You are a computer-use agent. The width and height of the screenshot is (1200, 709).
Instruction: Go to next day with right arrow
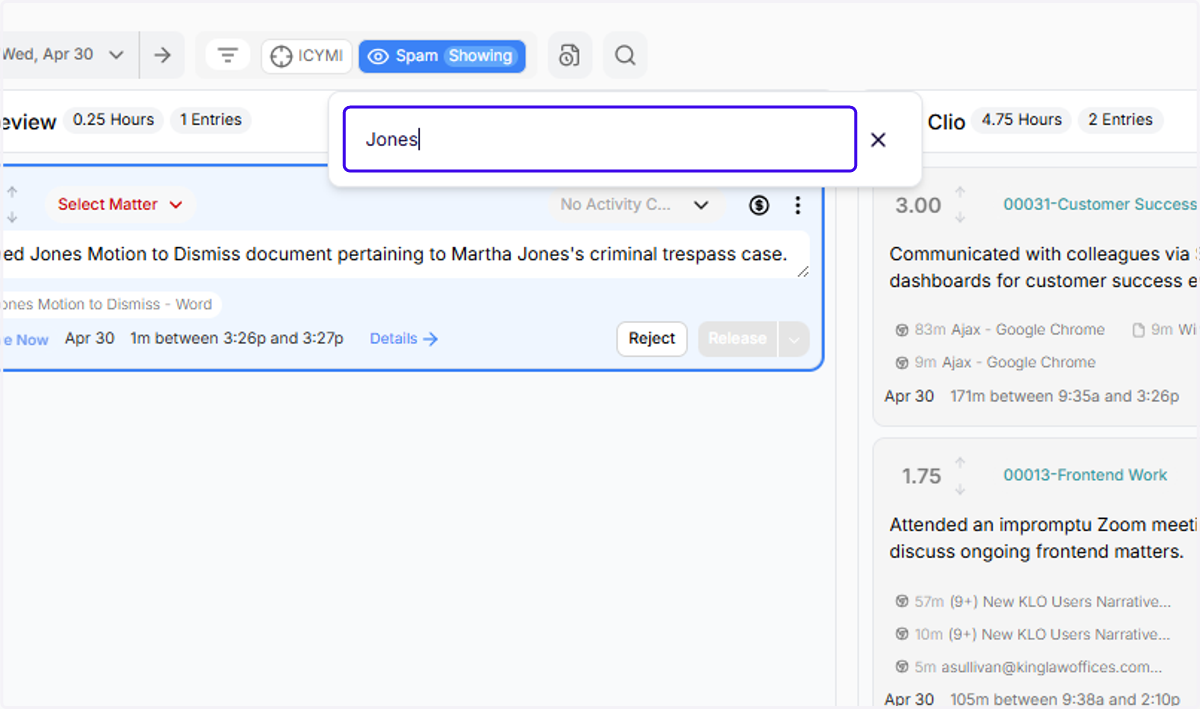click(x=162, y=55)
